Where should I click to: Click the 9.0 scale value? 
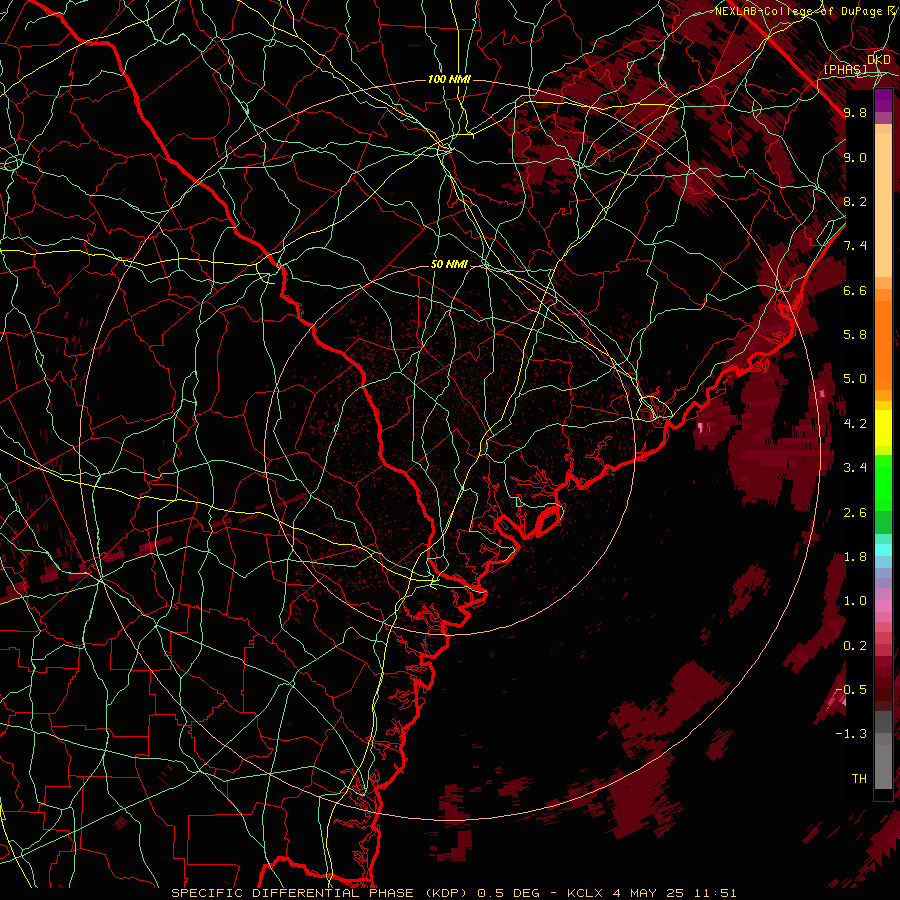[x=855, y=157]
